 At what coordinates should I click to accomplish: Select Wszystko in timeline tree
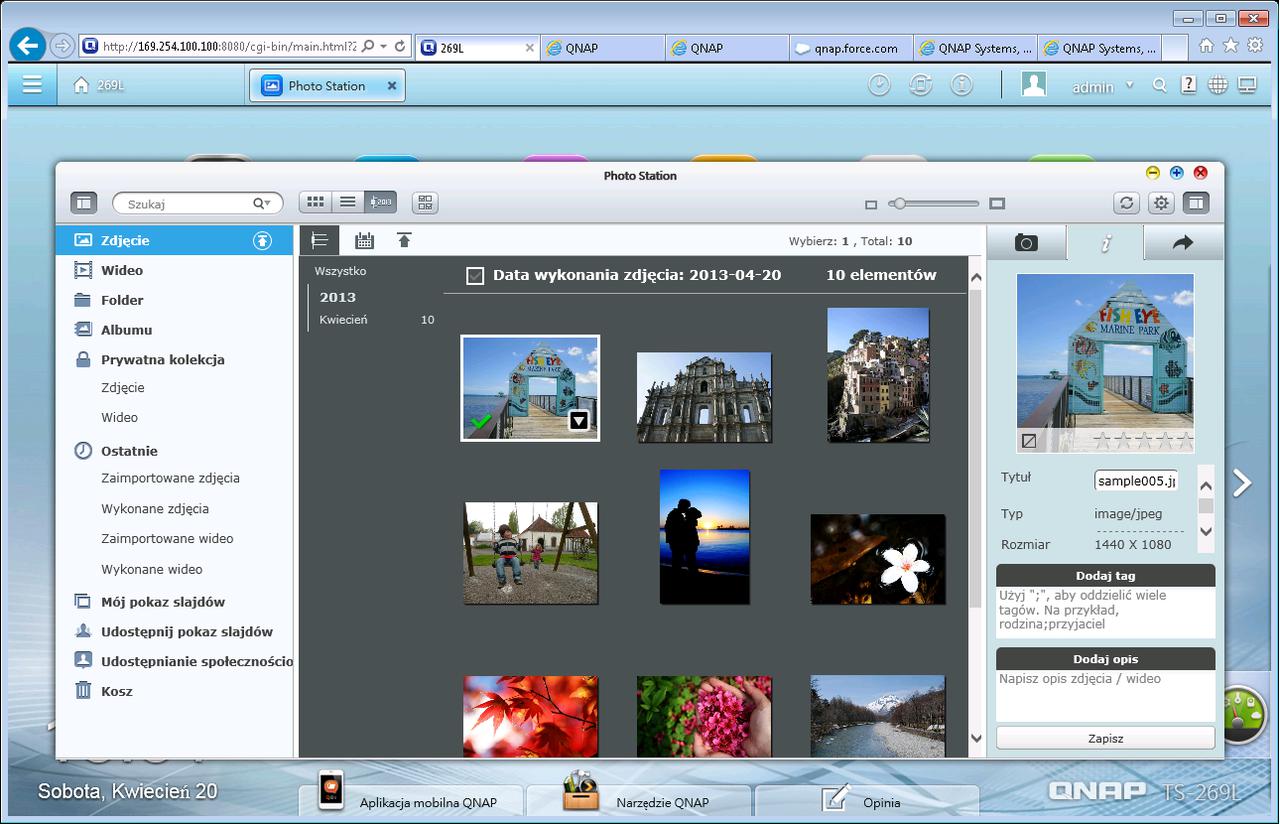pyautogui.click(x=340, y=271)
